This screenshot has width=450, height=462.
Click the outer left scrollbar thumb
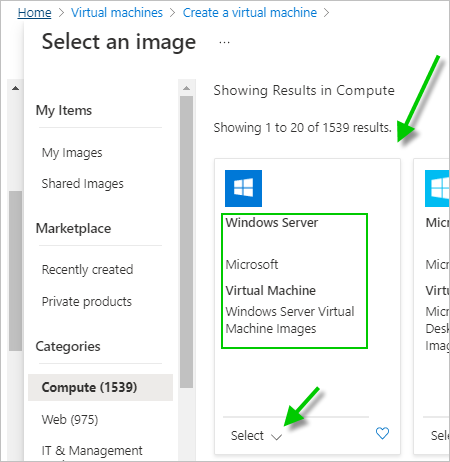tap(15, 271)
